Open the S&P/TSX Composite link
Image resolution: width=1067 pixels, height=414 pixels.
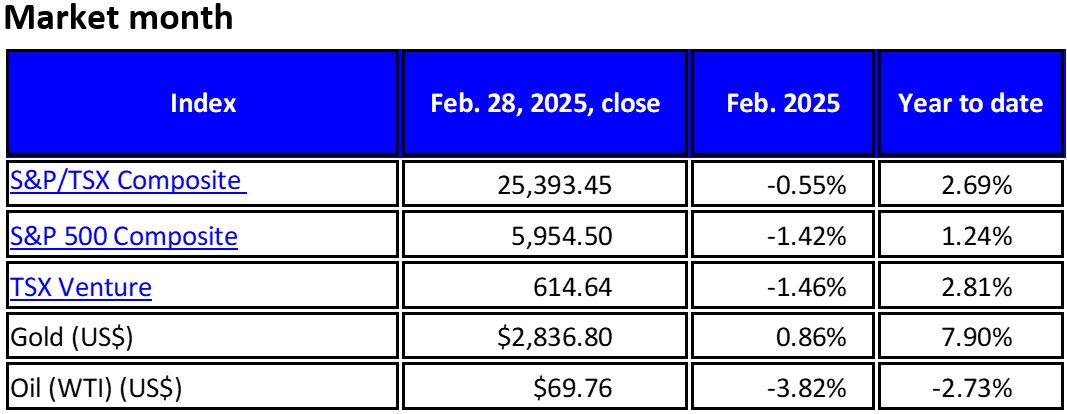tap(126, 182)
